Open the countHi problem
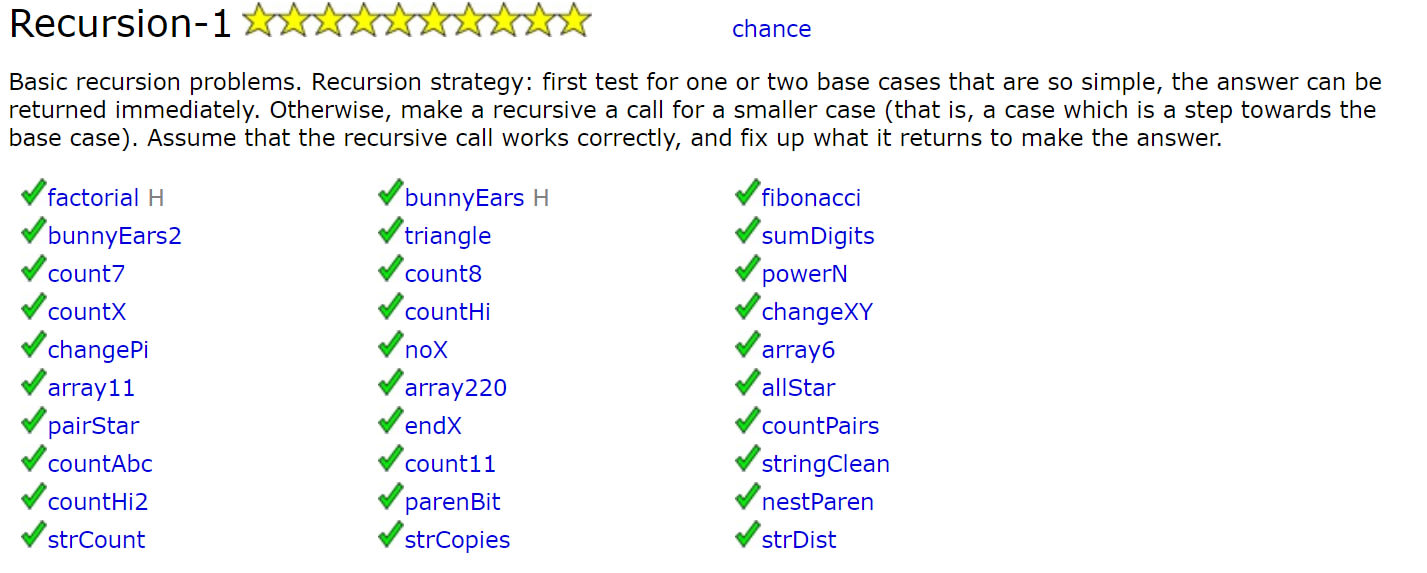This screenshot has width=1427, height=573. point(447,312)
